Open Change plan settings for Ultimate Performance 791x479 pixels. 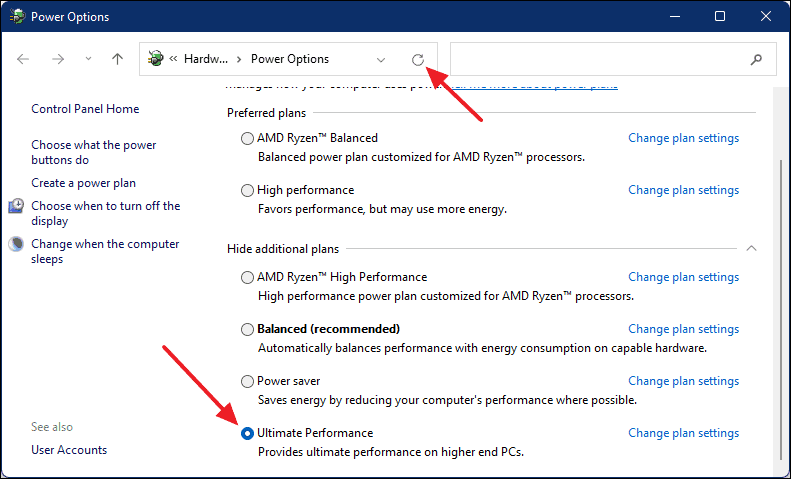(684, 433)
